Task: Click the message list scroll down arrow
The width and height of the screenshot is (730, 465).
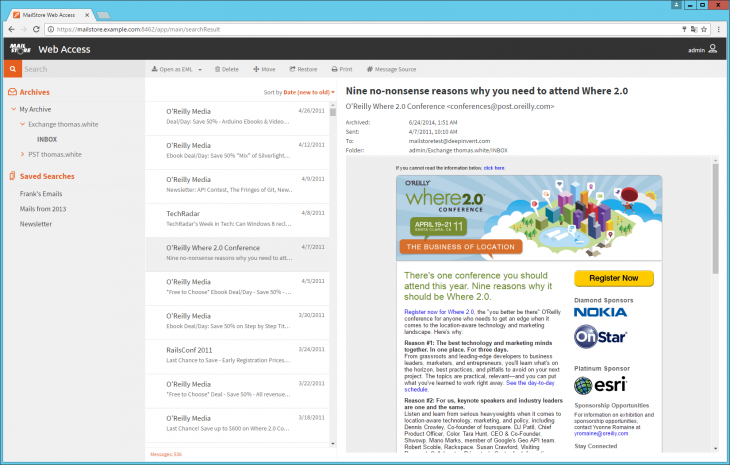Action: [333, 444]
